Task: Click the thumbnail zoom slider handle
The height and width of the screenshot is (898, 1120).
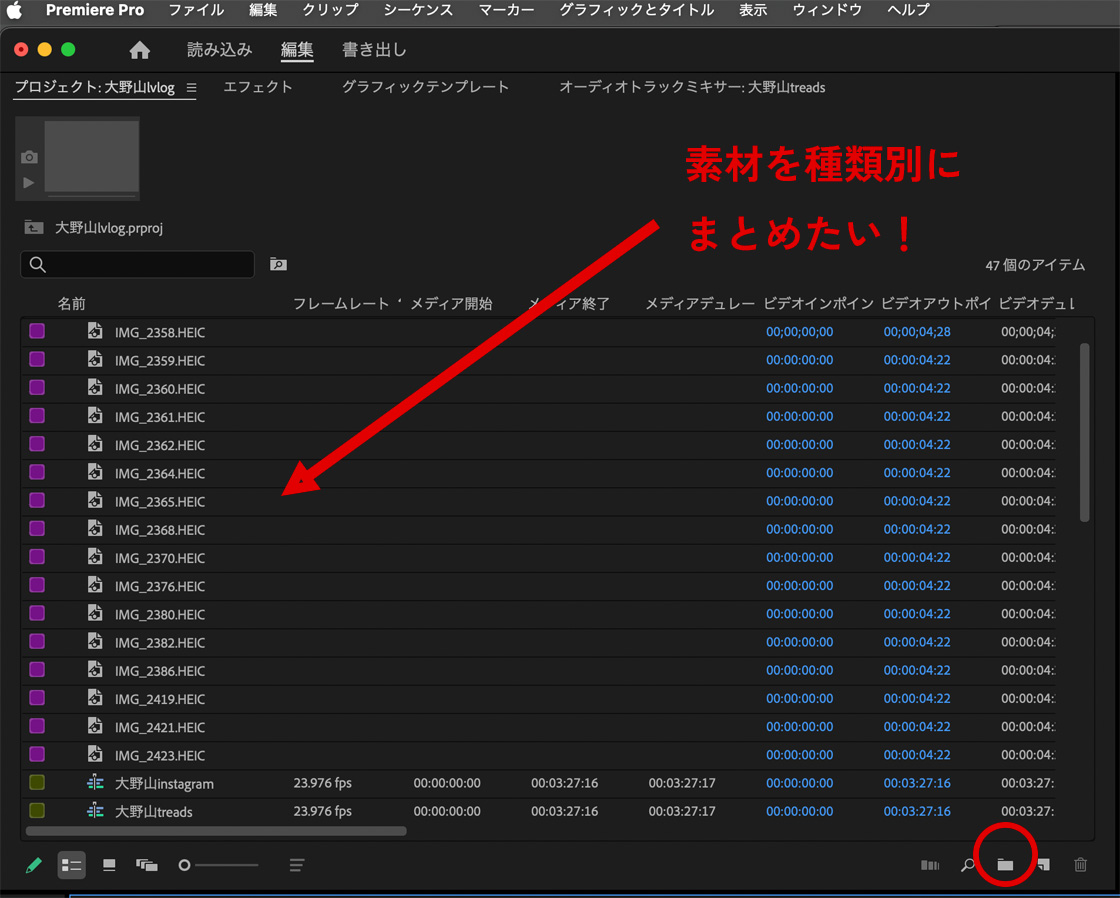Action: [x=184, y=865]
